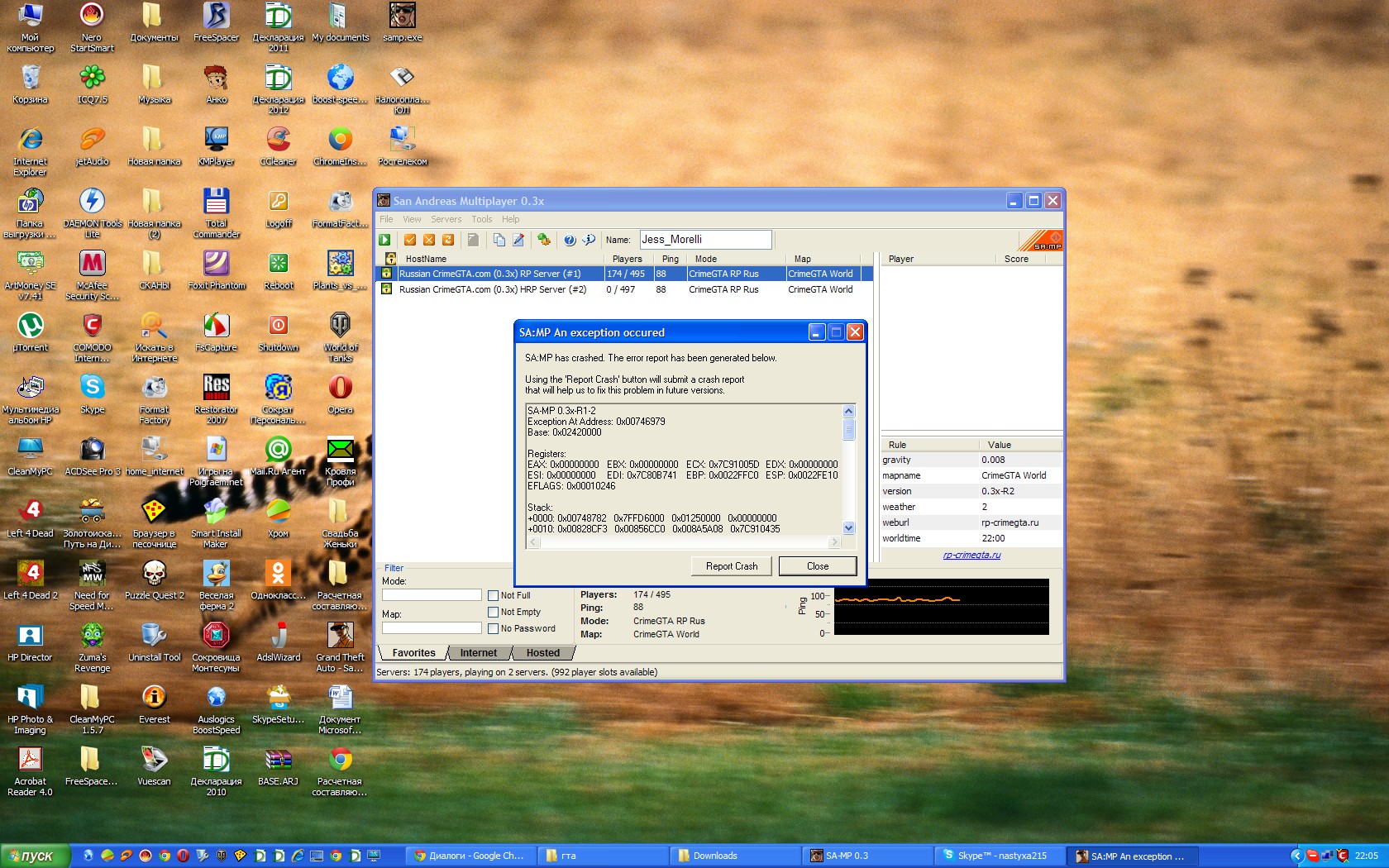Open Foxit Phantom desktop icon
Screen dimensions: 1389x868
coord(216,270)
